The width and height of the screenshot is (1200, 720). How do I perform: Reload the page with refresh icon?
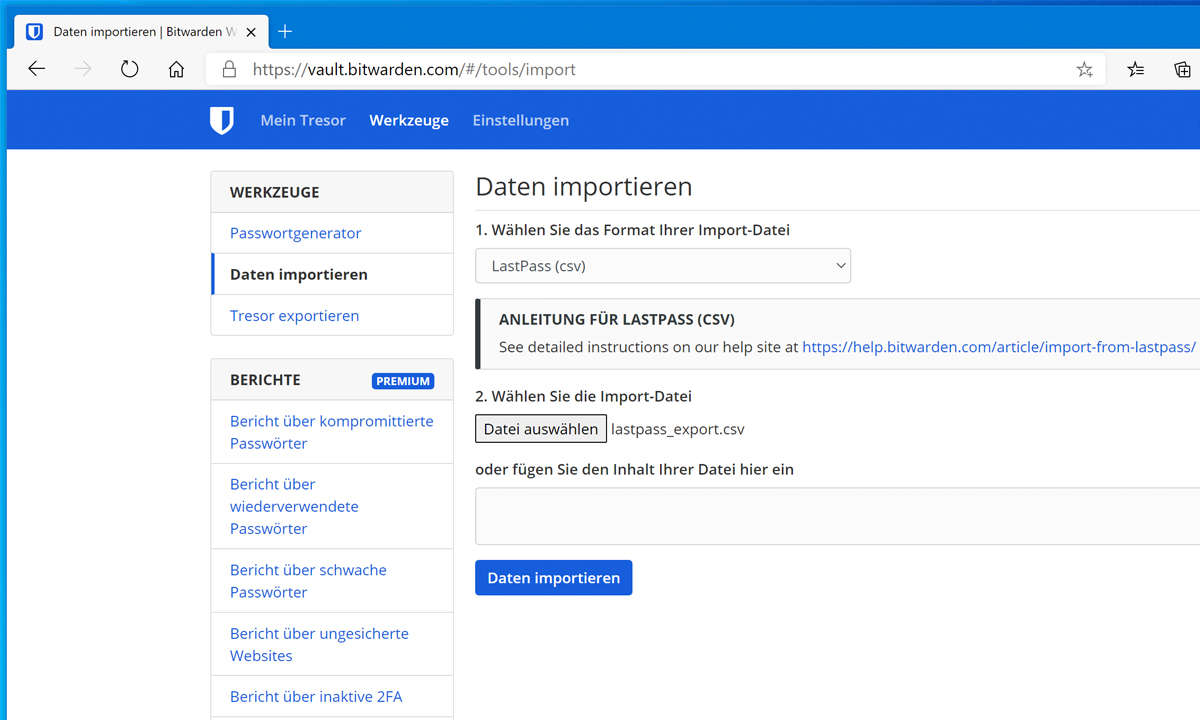(129, 69)
